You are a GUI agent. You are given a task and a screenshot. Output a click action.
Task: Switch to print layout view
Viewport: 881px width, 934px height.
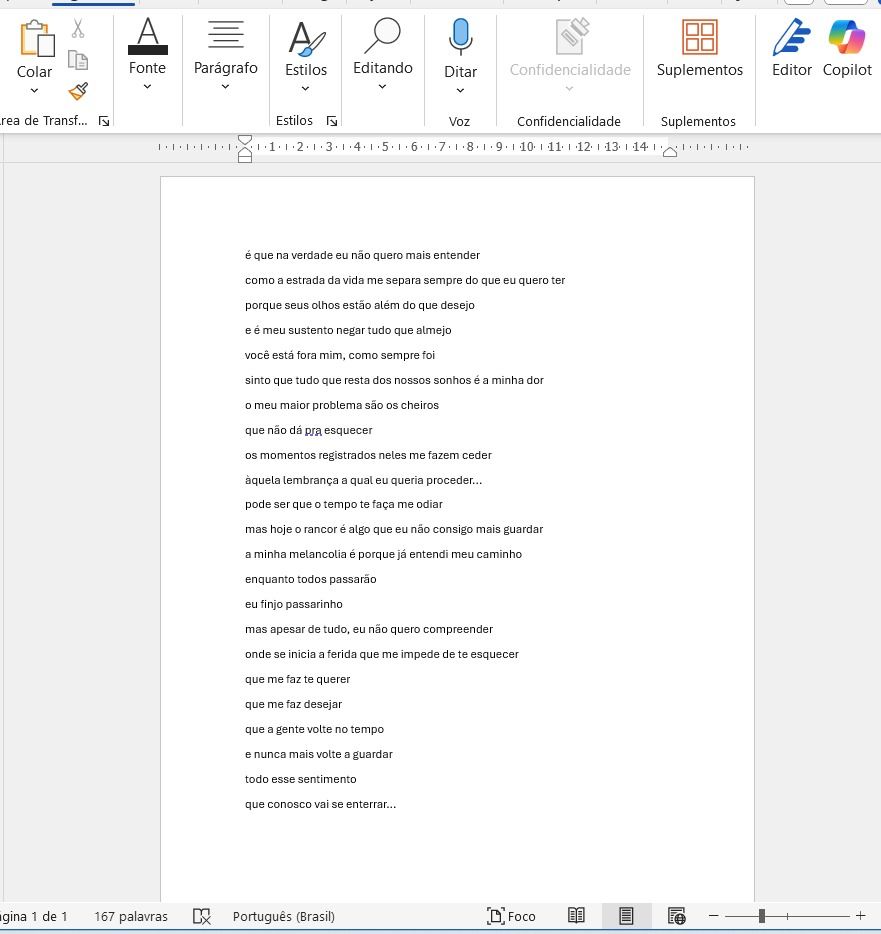[626, 916]
